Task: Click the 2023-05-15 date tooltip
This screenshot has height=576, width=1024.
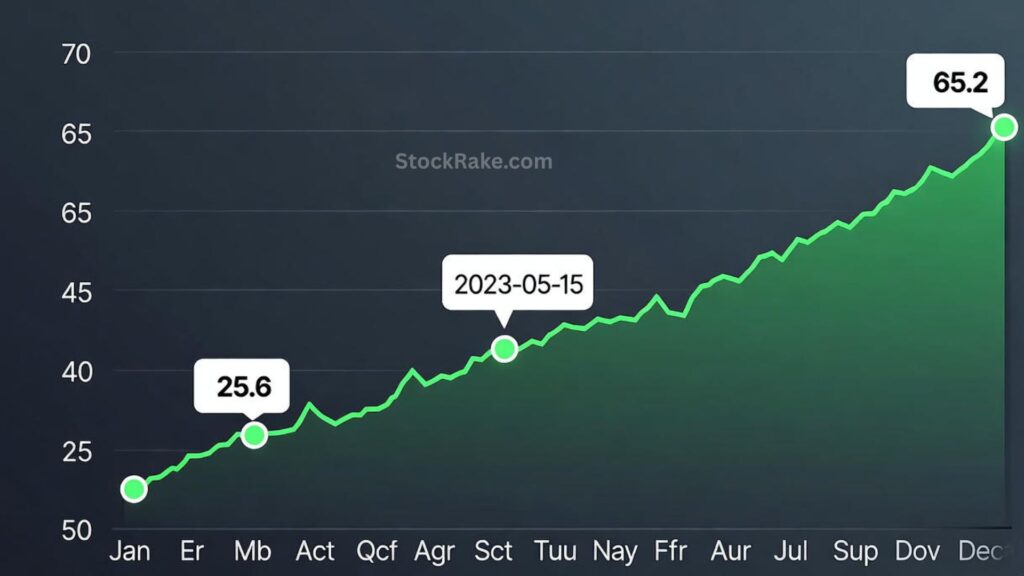Action: click(517, 284)
